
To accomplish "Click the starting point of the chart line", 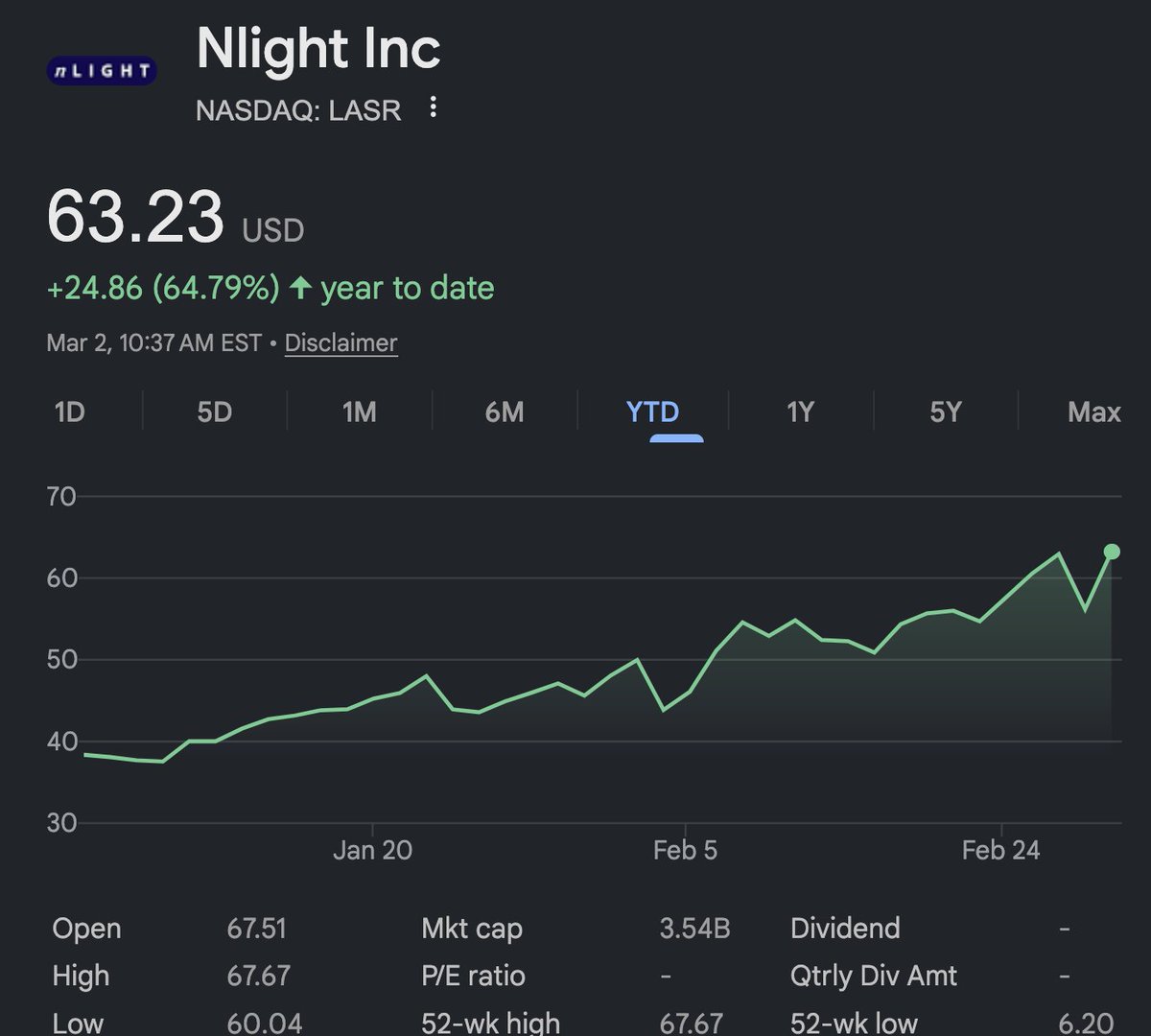I will (x=84, y=756).
